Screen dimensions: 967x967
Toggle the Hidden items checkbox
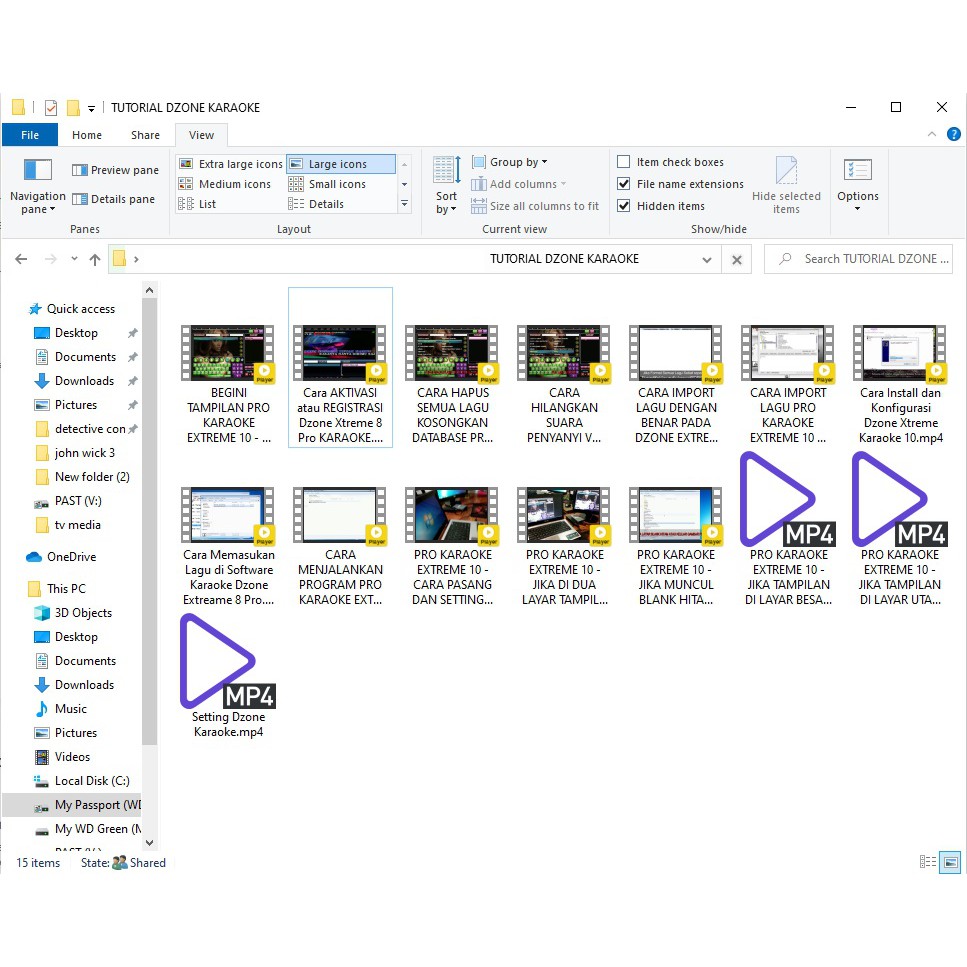[624, 206]
